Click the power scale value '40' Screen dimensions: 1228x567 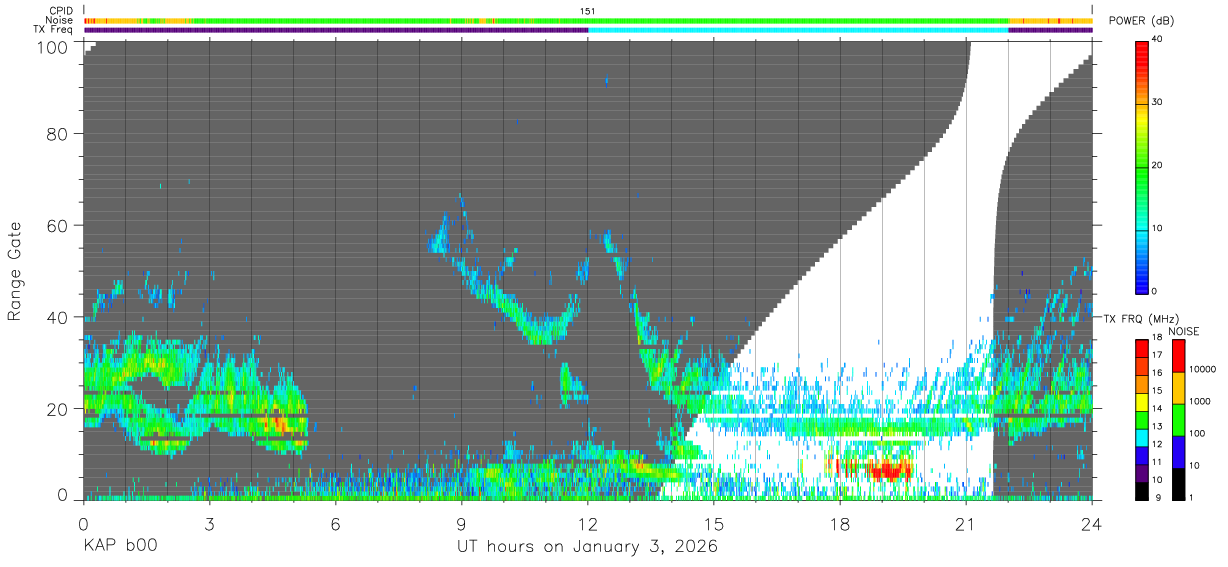1159,39
